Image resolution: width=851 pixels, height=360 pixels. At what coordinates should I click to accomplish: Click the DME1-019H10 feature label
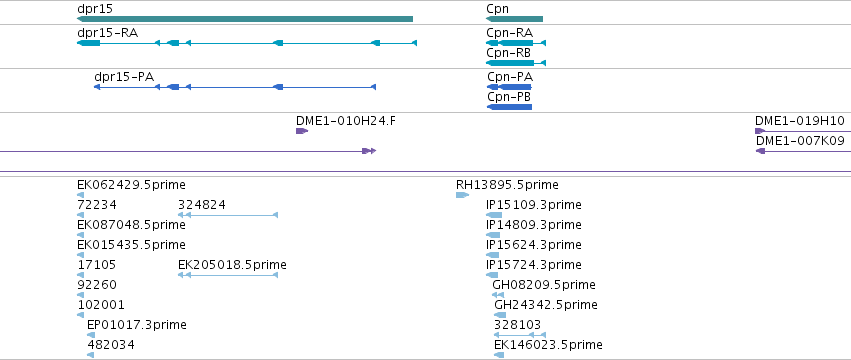coord(800,121)
